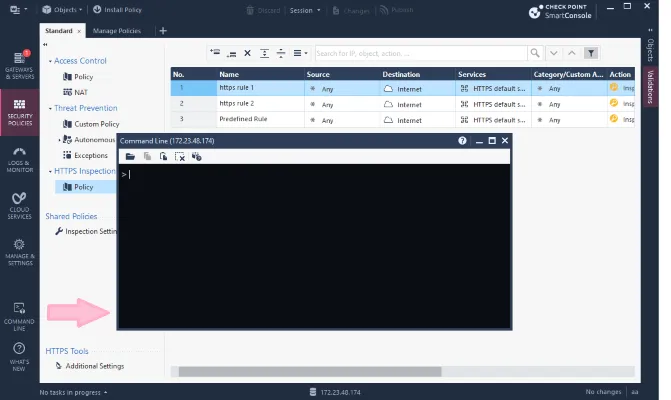
Task: Select the rule named https rule 1
Action: pos(236,88)
